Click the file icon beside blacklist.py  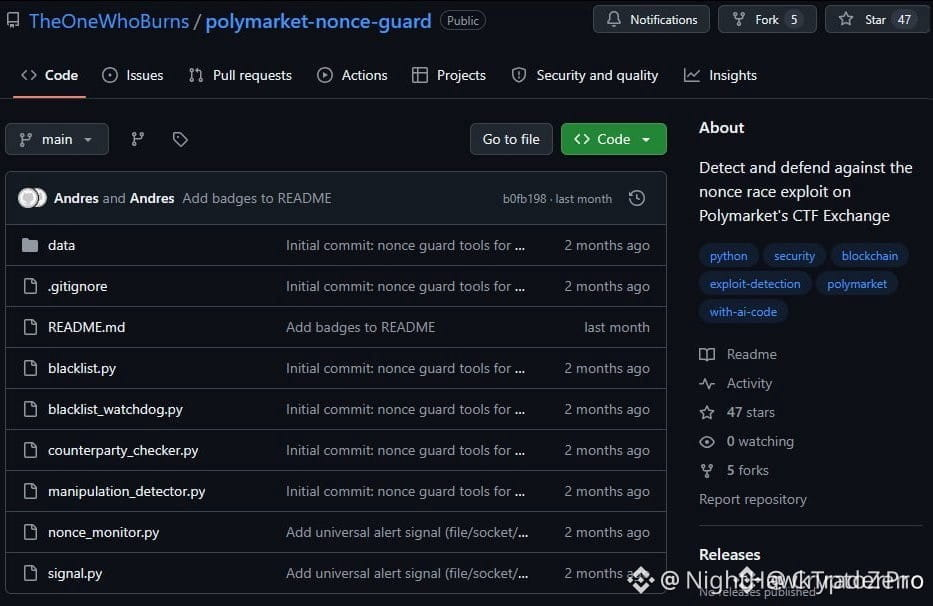coord(30,368)
